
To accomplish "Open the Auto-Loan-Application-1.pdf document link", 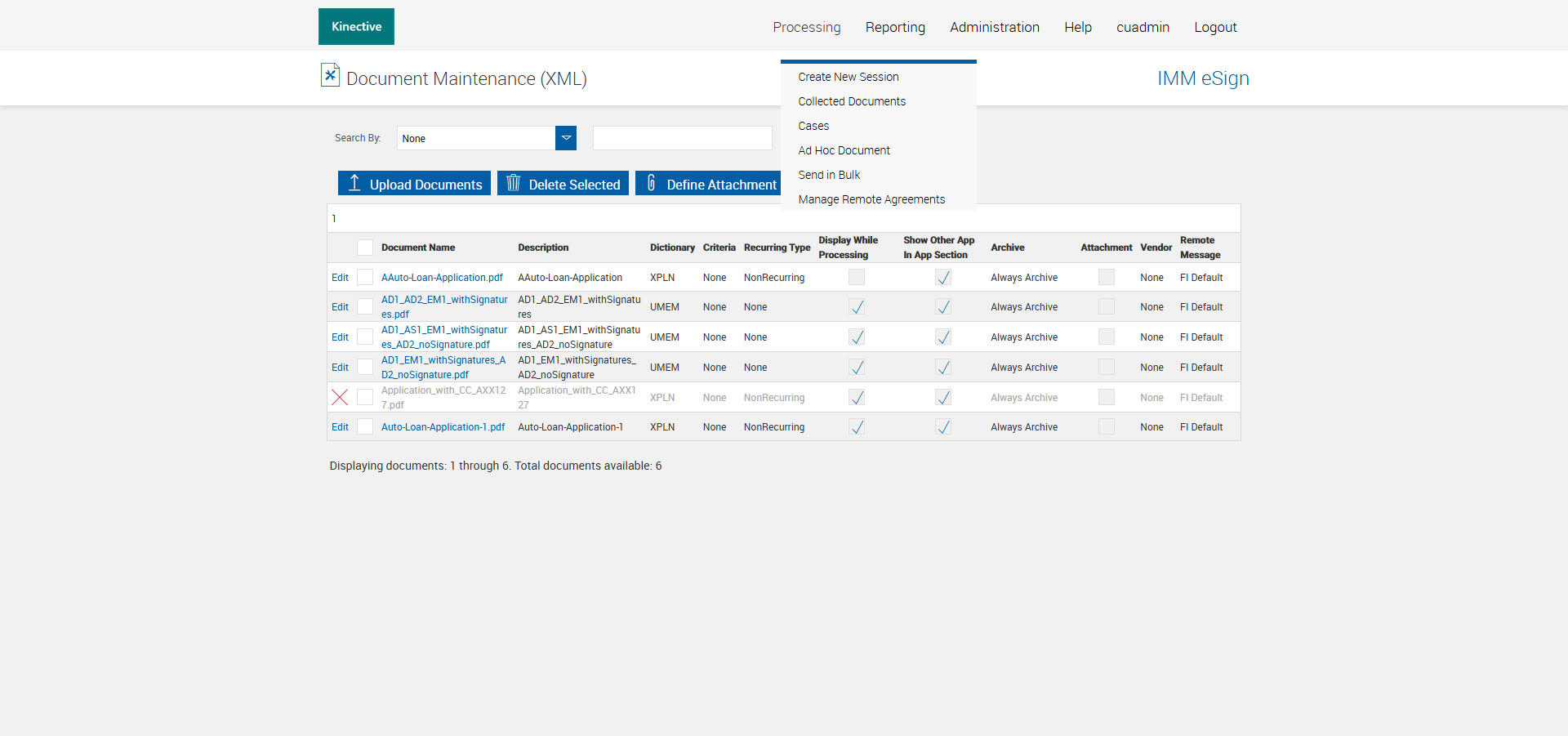I will (x=443, y=427).
